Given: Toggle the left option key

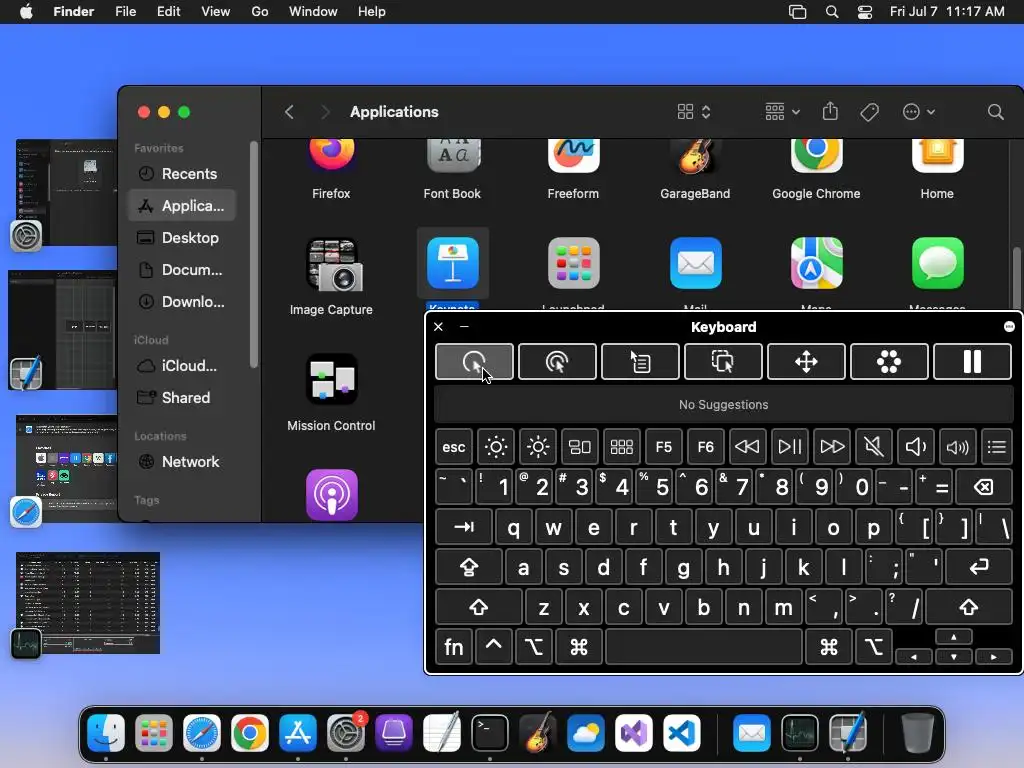Looking at the screenshot, I should pos(534,647).
